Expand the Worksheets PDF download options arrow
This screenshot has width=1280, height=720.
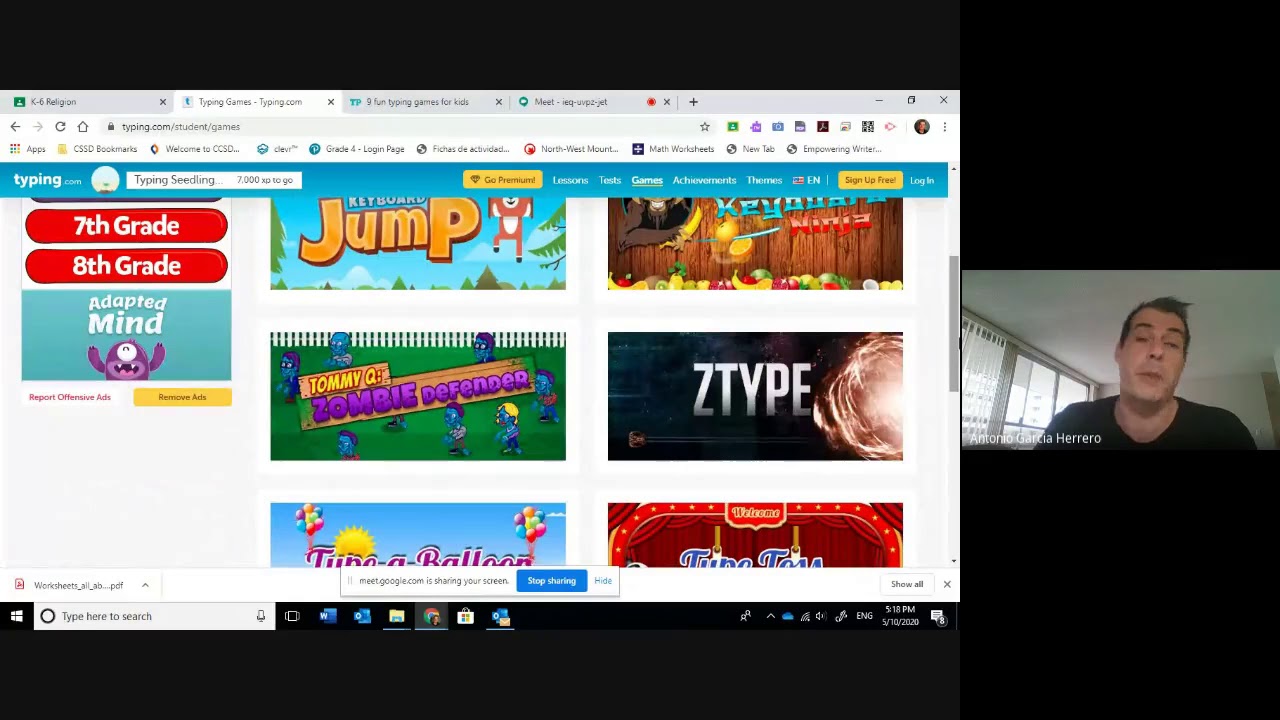[145, 585]
